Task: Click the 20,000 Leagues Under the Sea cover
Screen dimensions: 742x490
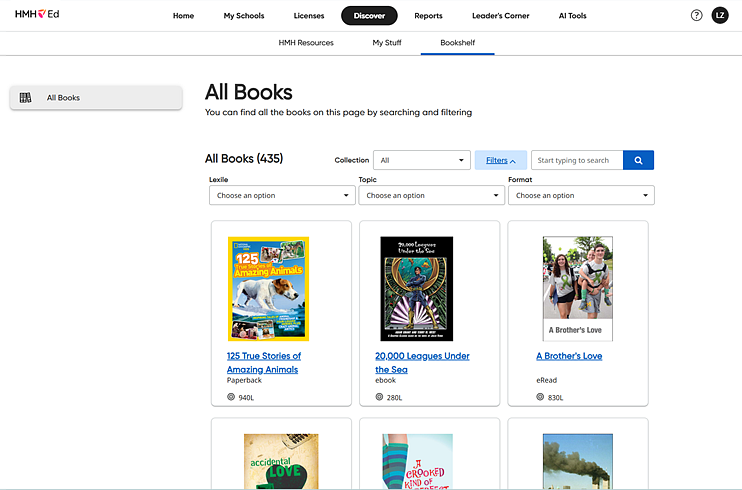Action: pos(416,289)
